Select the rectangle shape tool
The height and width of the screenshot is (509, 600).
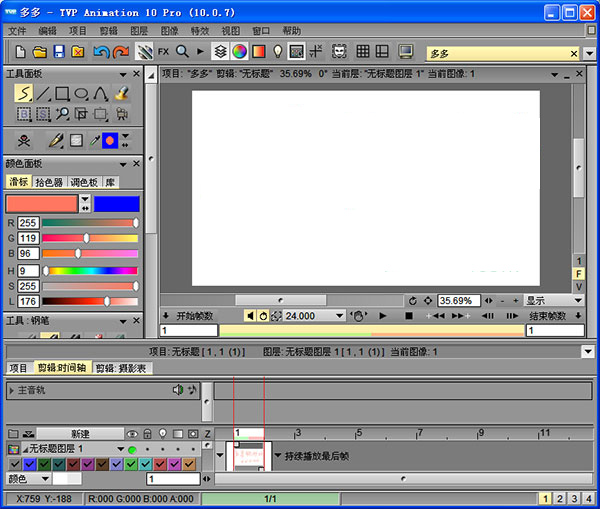(x=62, y=93)
